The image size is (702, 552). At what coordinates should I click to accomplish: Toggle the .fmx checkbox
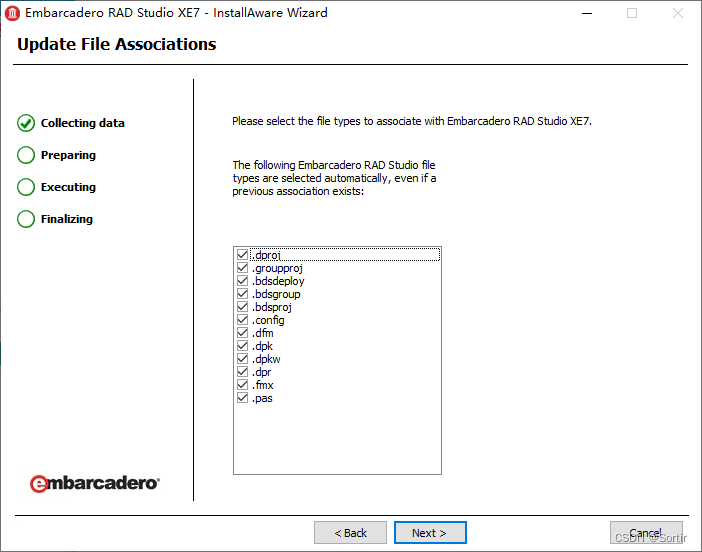tap(242, 385)
